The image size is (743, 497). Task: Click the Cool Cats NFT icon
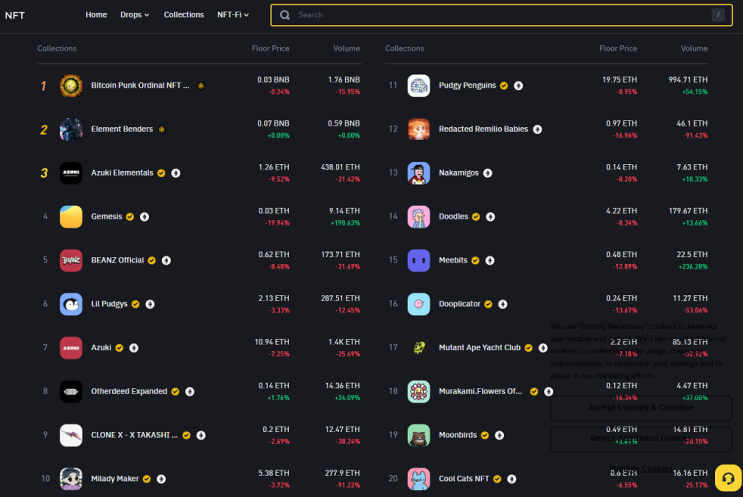pyautogui.click(x=419, y=479)
